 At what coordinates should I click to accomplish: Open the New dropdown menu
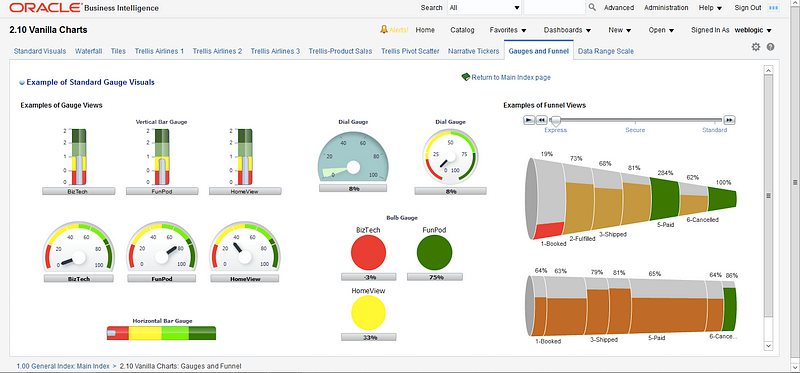click(620, 30)
